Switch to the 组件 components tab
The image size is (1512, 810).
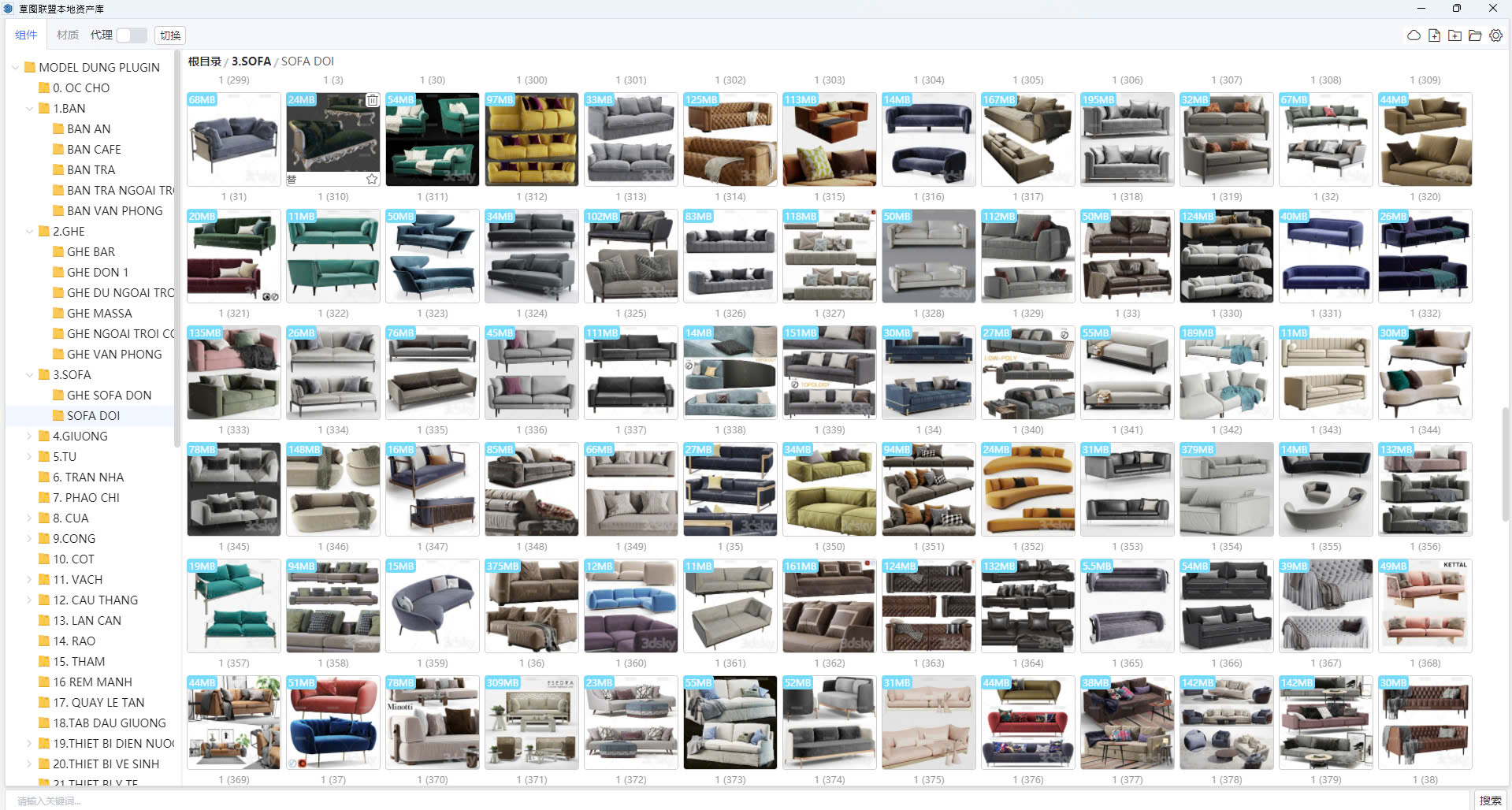point(26,35)
